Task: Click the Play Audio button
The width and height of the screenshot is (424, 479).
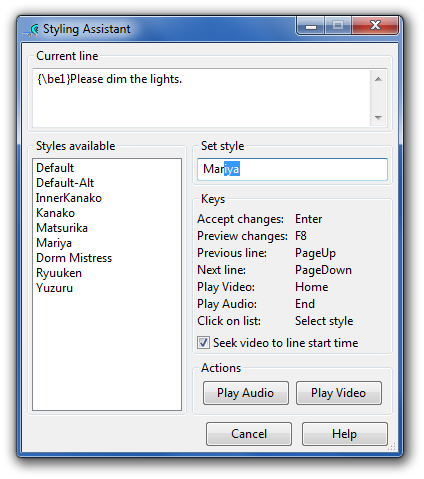Action: (x=246, y=393)
